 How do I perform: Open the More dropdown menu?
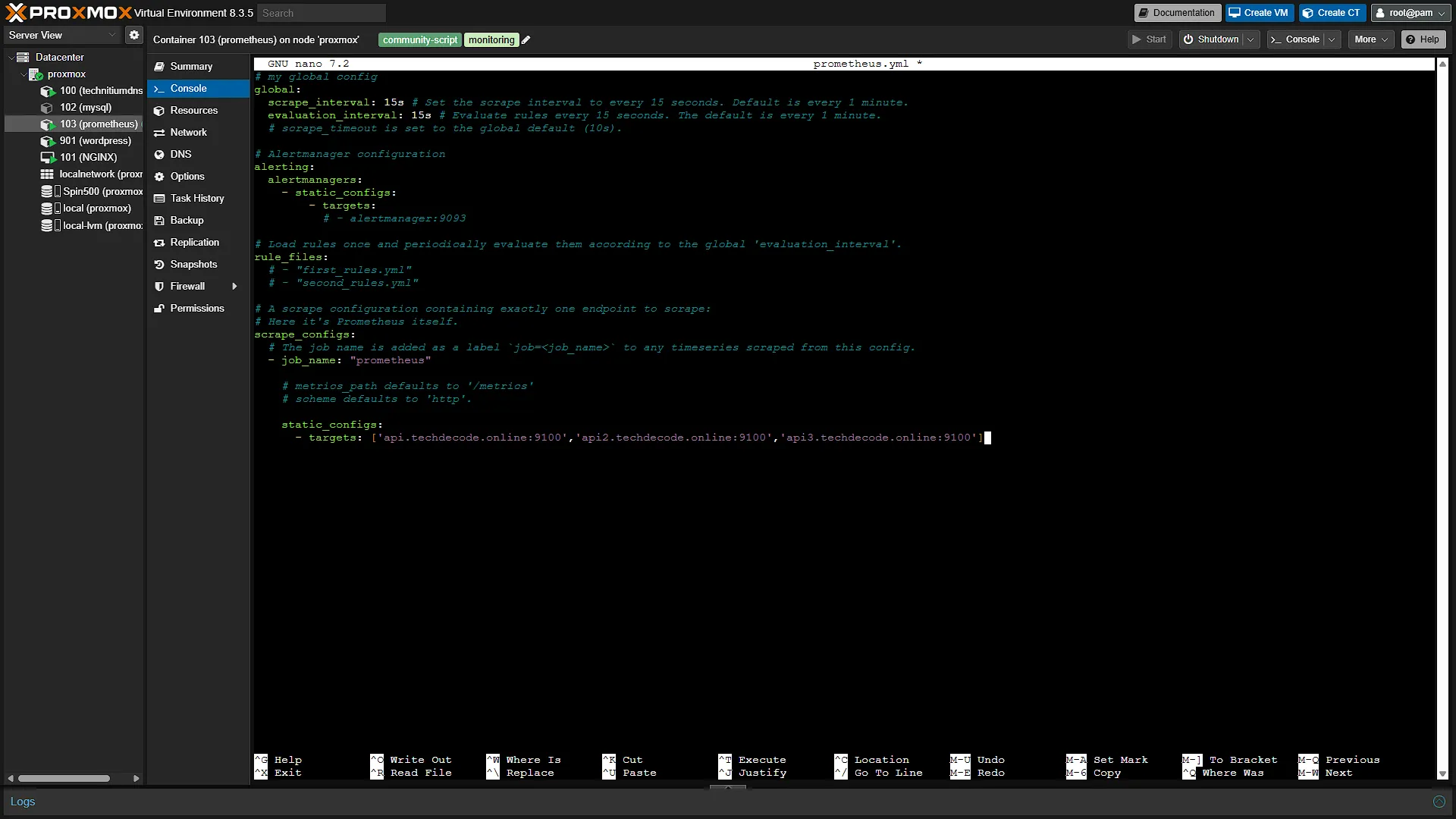[1371, 39]
